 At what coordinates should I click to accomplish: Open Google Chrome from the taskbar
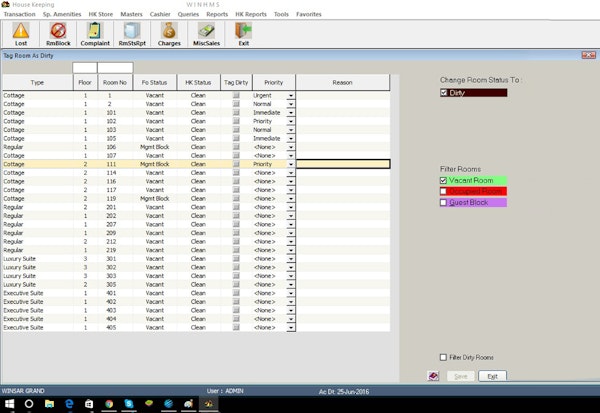pyautogui.click(x=107, y=403)
